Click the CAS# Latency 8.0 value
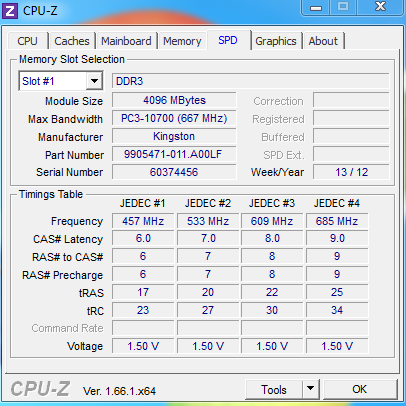This screenshot has height=406, width=406. 272,239
